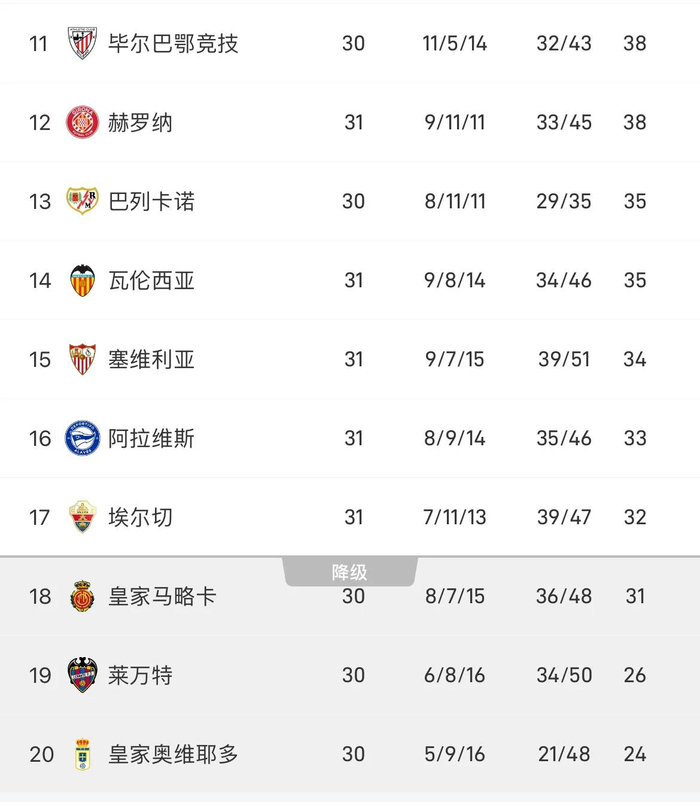Select the 塞维利亚 team name
Image resolution: width=700 pixels, height=802 pixels.
[151, 360]
